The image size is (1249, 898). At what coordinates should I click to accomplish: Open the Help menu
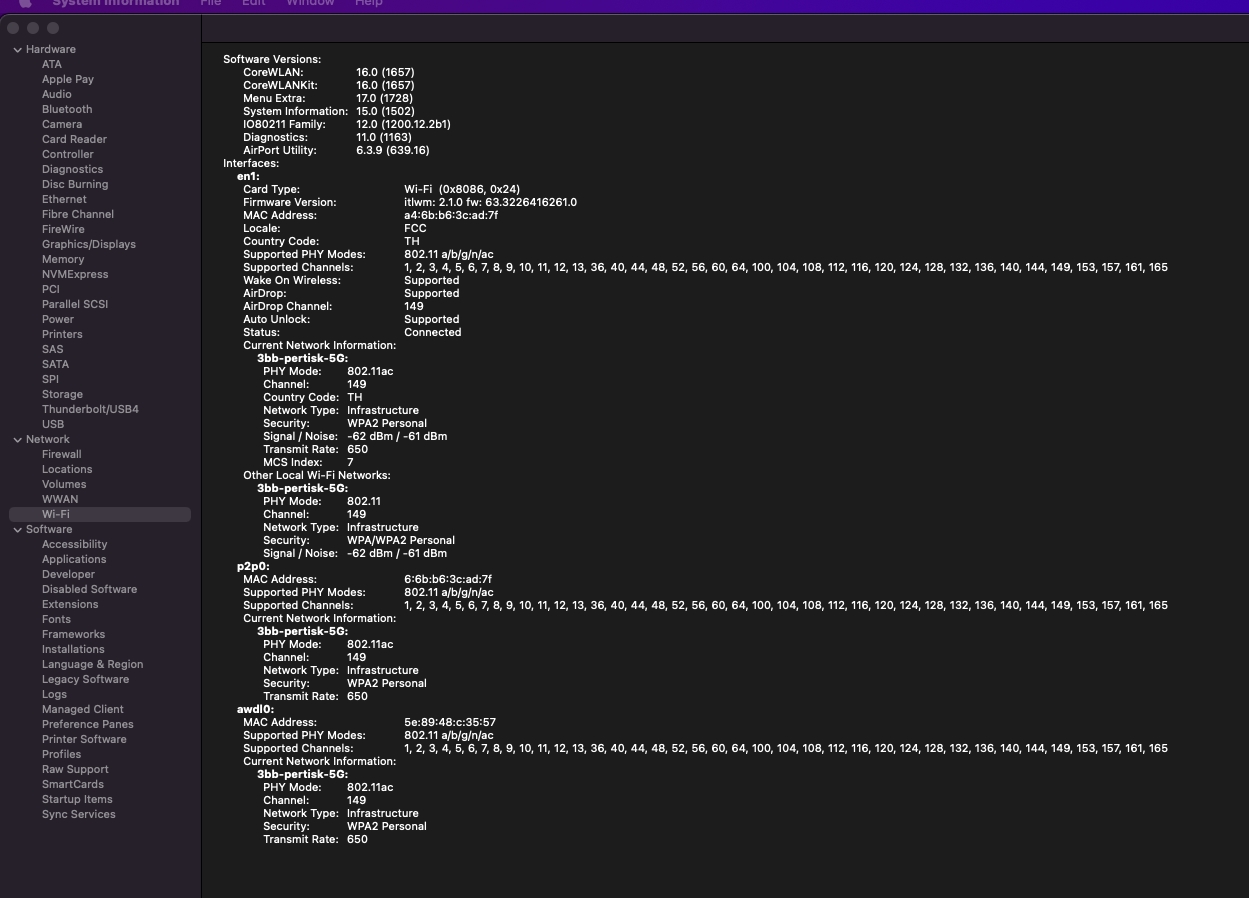coord(369,3)
